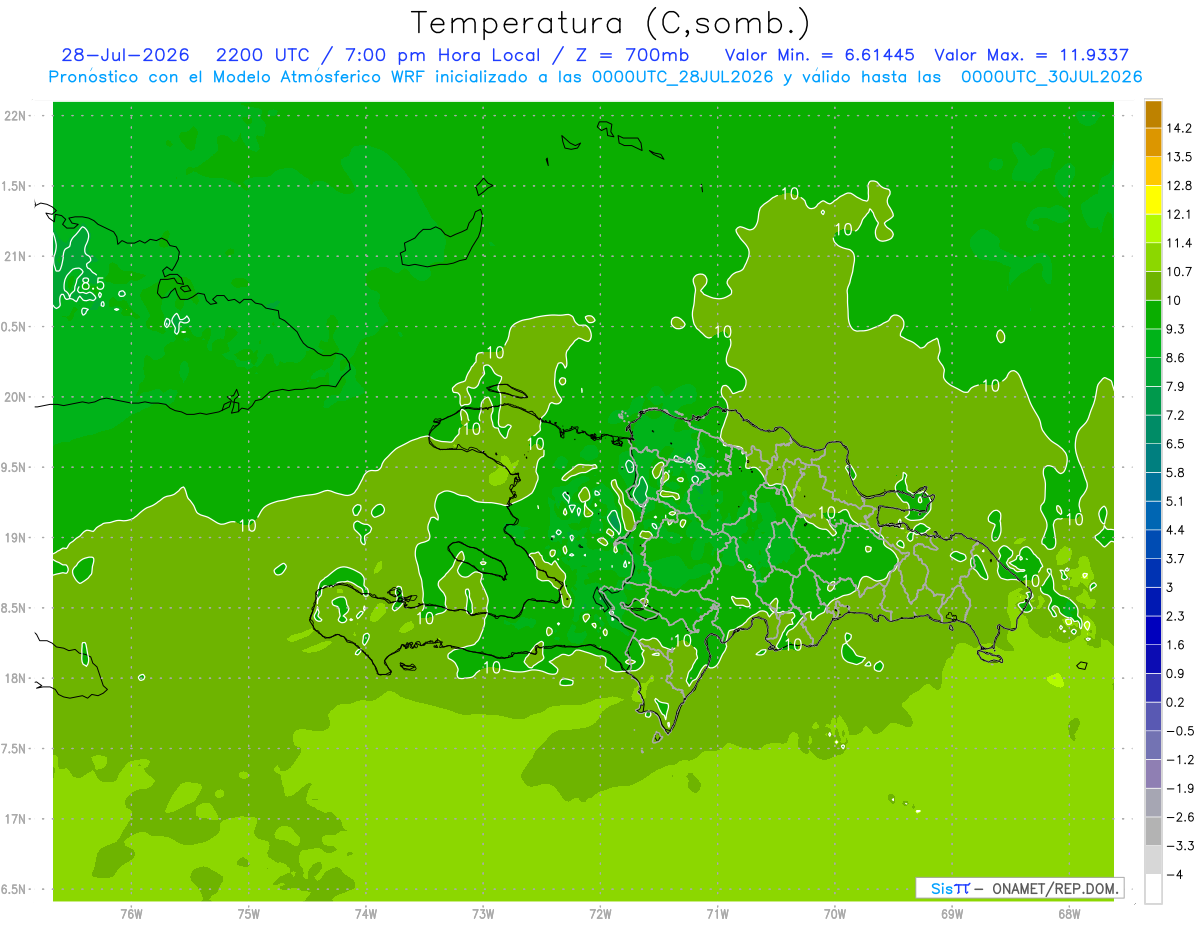Click the "0.9" colorbar scale value
The image size is (1200, 927).
click(1175, 673)
